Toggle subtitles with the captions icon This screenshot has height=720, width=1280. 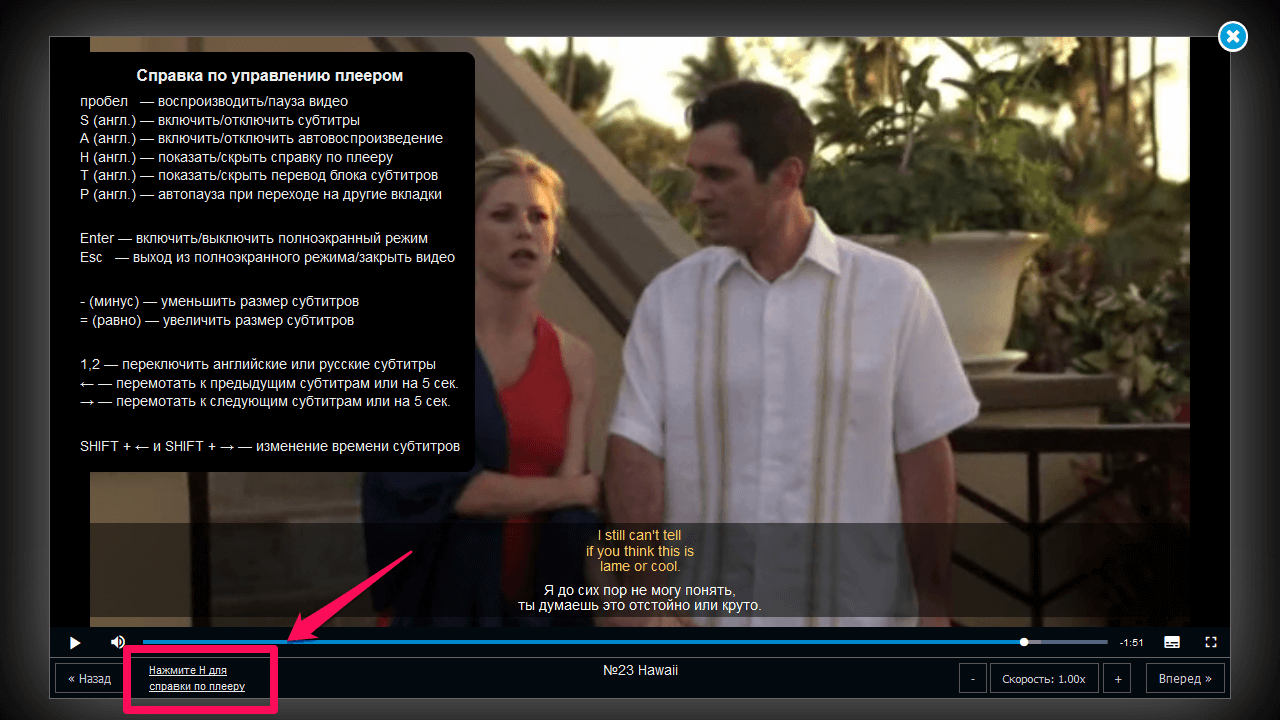click(1172, 642)
